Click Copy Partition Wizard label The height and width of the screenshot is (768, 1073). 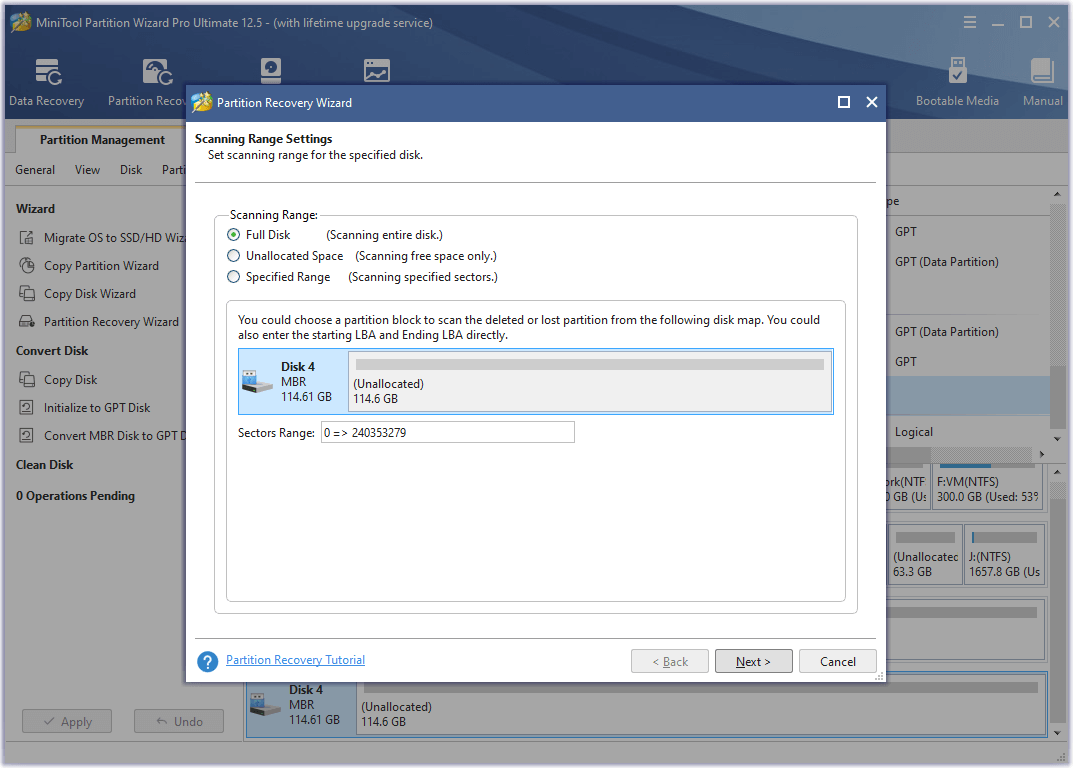pos(101,266)
